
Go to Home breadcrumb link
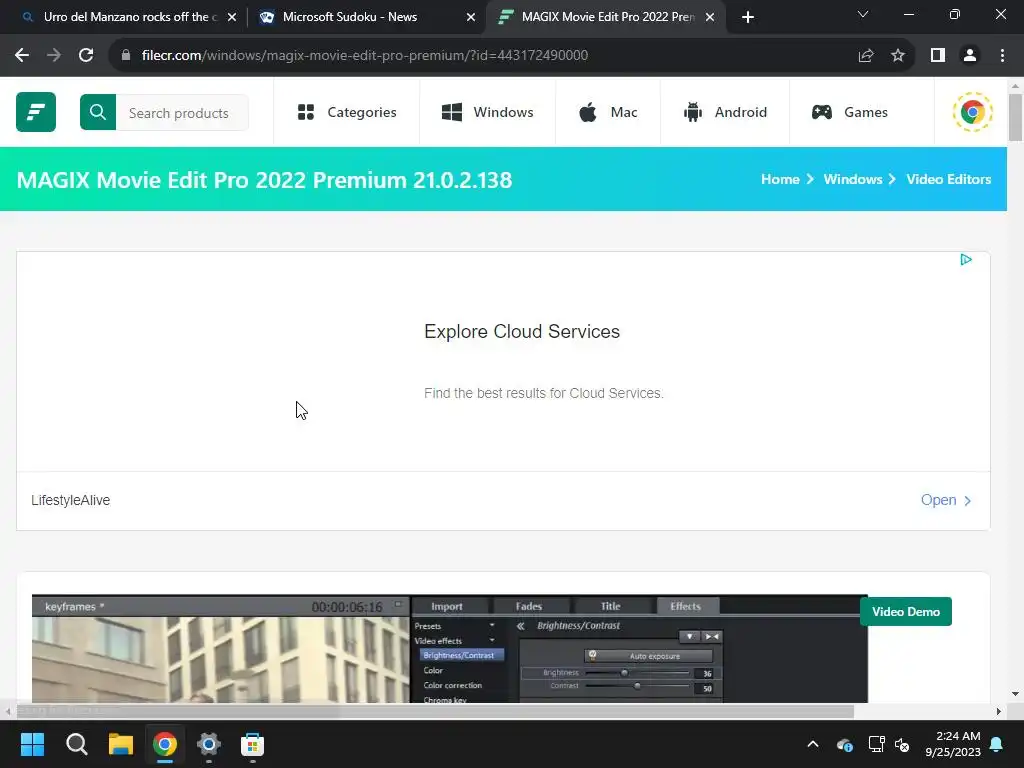[780, 179]
